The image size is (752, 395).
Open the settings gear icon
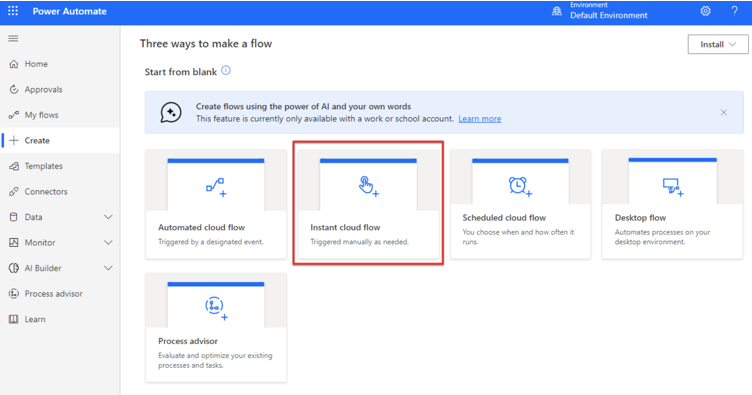click(705, 11)
